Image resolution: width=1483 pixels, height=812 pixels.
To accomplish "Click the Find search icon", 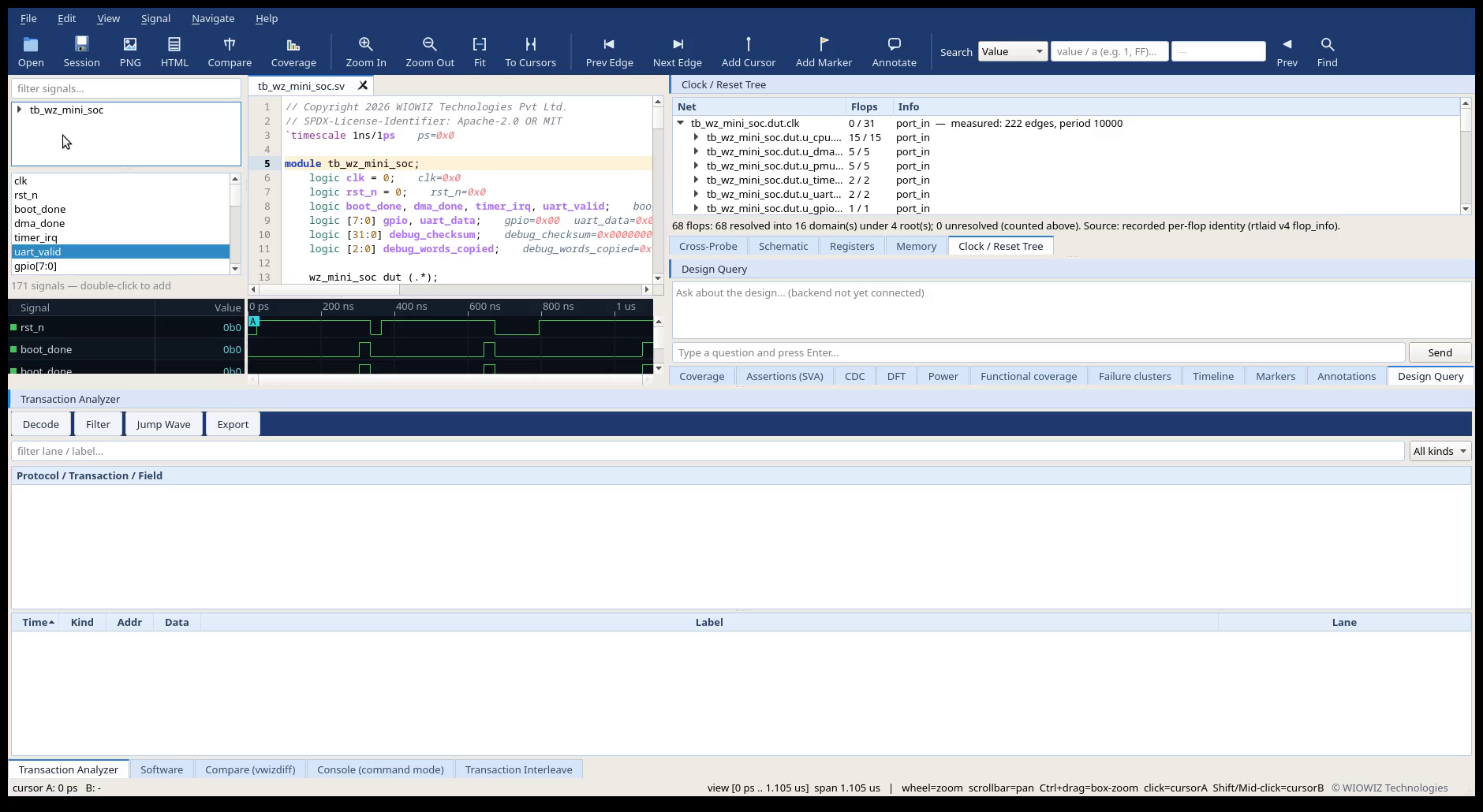I will tap(1328, 52).
